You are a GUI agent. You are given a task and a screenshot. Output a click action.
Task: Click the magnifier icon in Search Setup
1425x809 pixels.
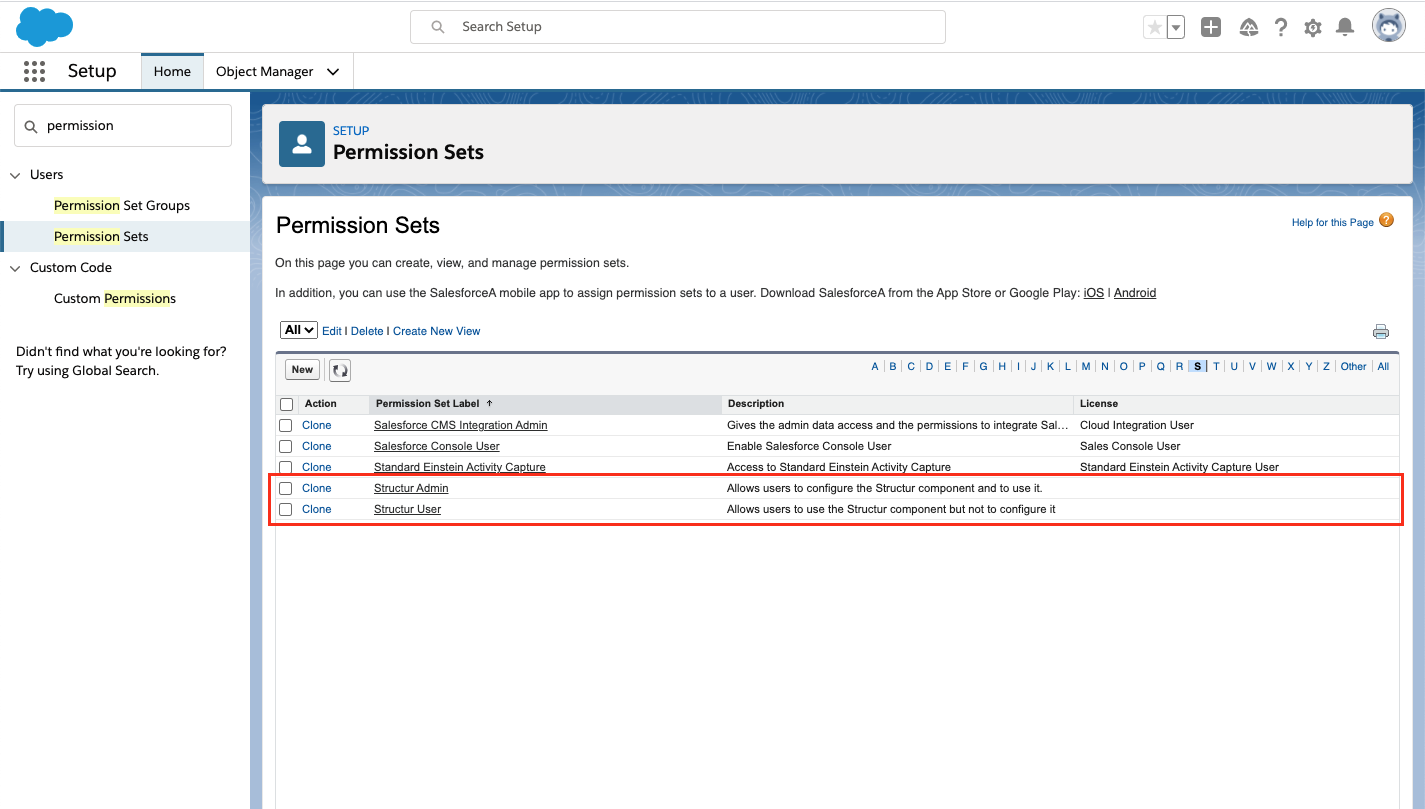437,27
